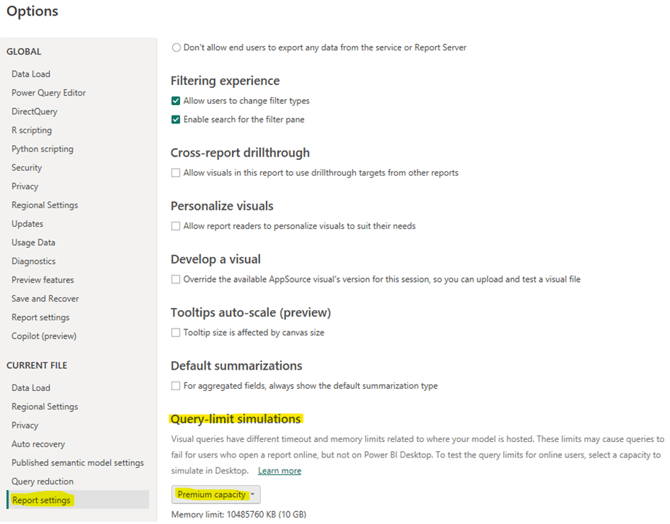
Task: Open Query reduction under Current File
Action: click(x=43, y=481)
